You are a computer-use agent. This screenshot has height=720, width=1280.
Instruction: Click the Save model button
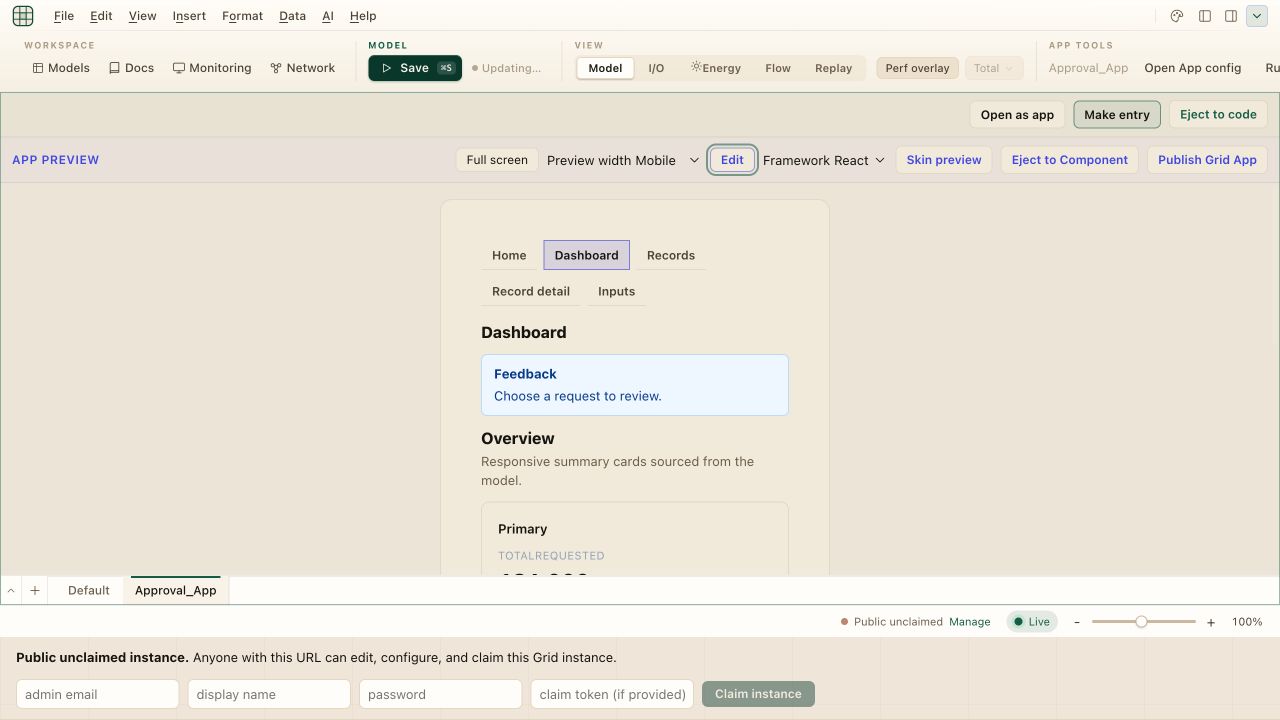(415, 68)
